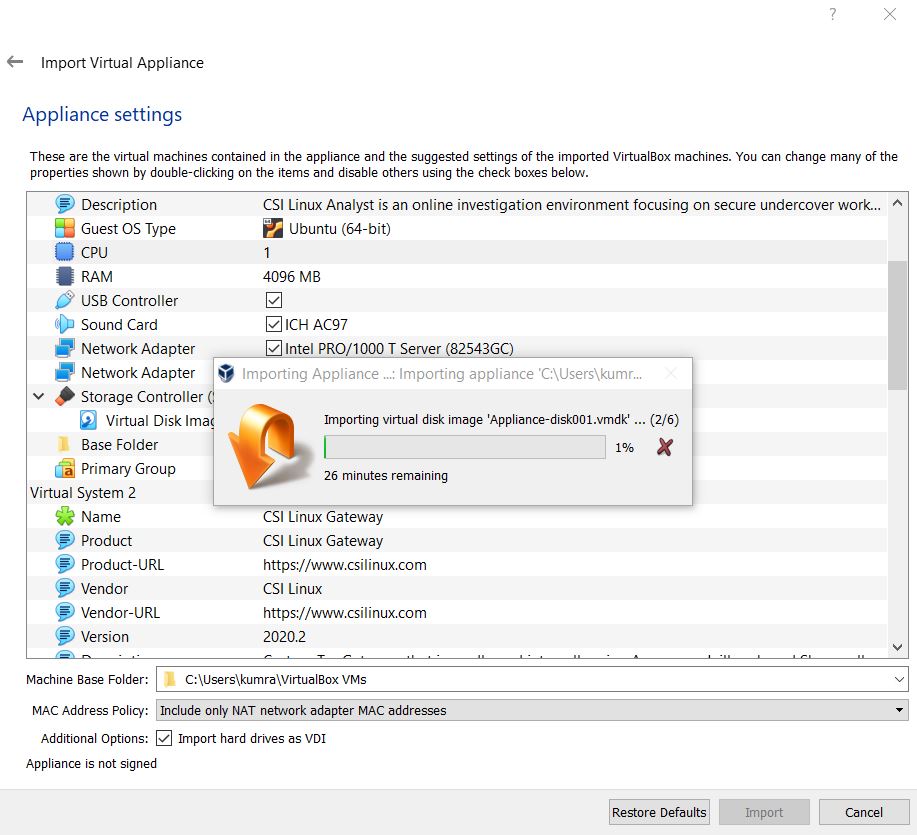Click the Name value CSI Linux Gateway
The height and width of the screenshot is (835, 917).
click(x=323, y=516)
